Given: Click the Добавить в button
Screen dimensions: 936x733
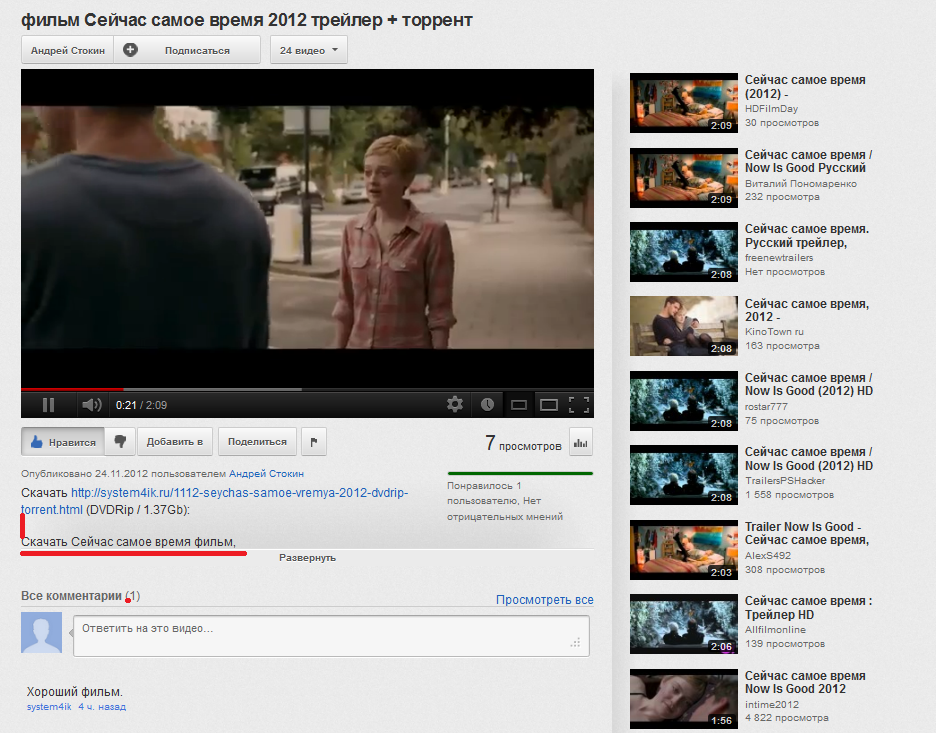Looking at the screenshot, I should point(175,442).
